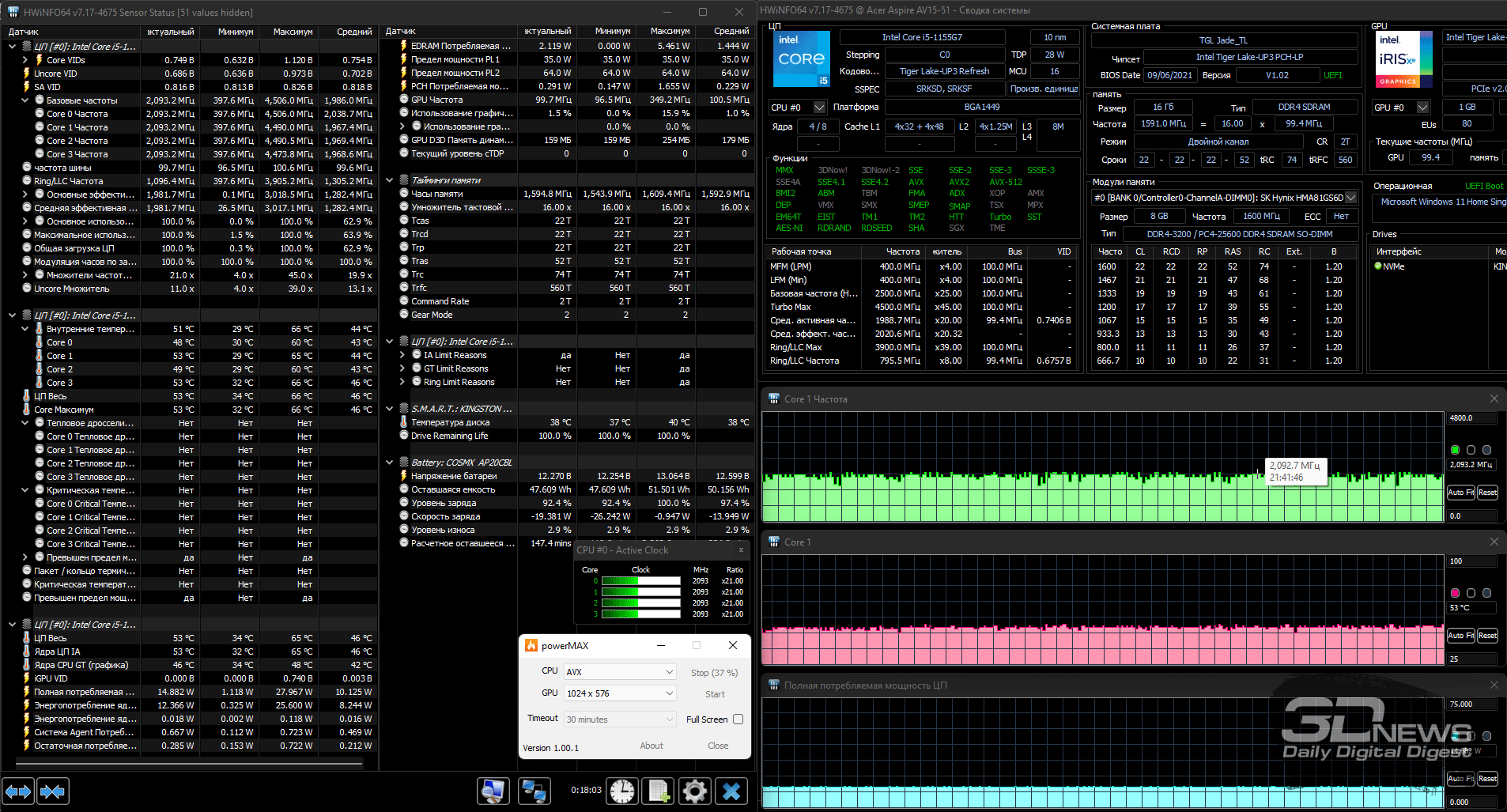
Task: Click the shrink-columns inward arrows icon
Action: (x=53, y=791)
